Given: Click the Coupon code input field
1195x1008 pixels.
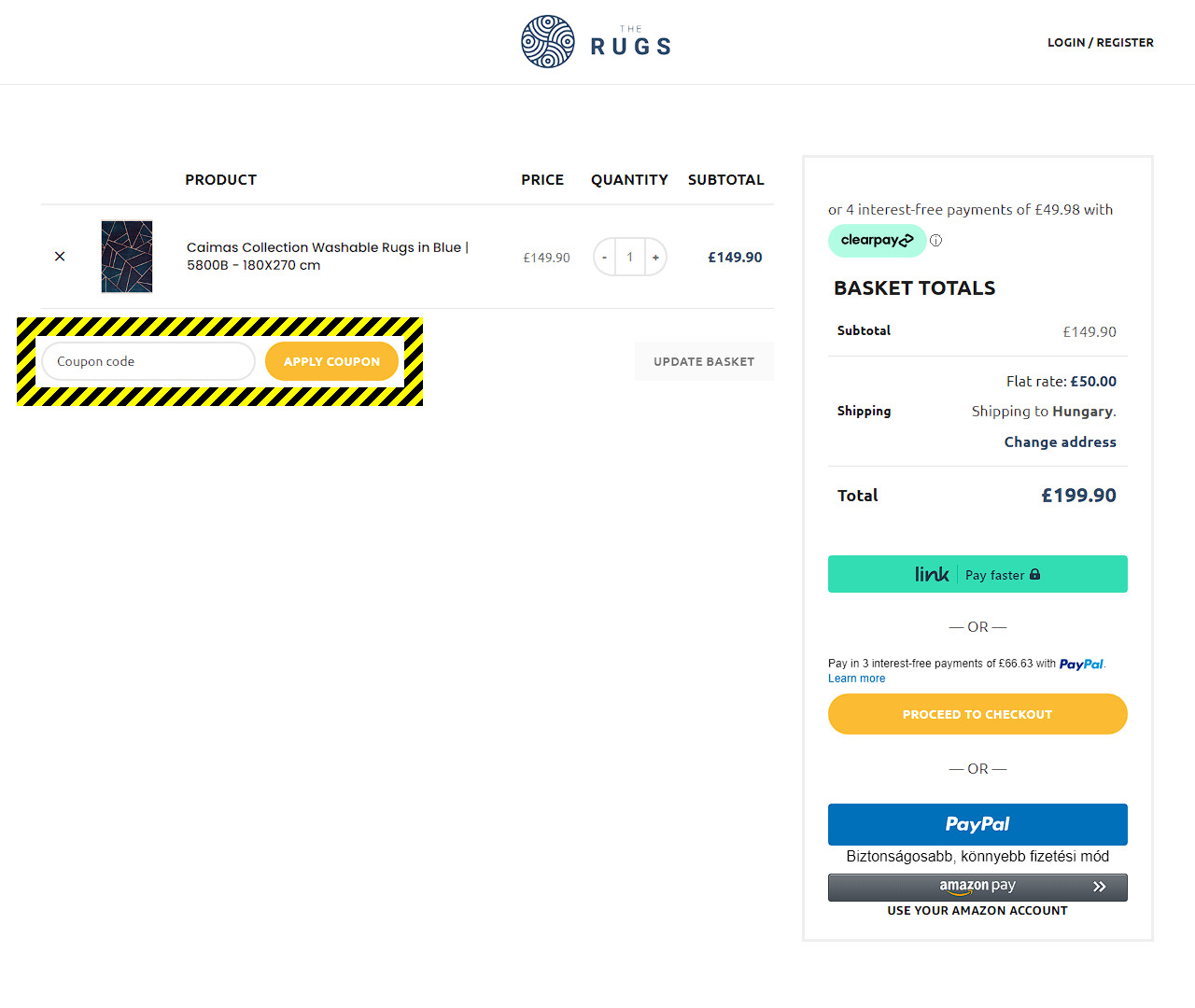Looking at the screenshot, I should 148,361.
